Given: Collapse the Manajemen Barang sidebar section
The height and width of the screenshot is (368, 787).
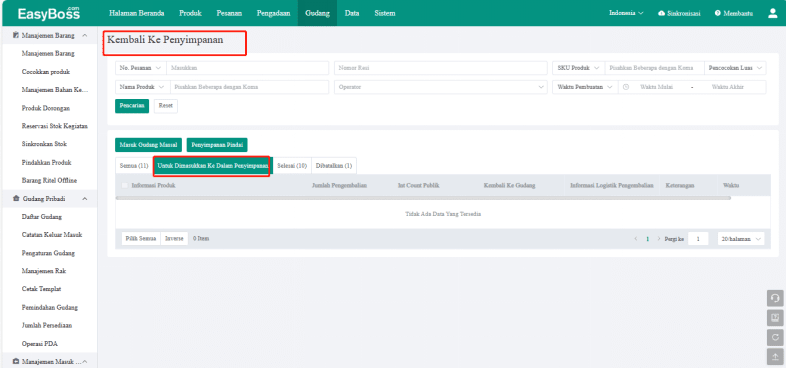Looking at the screenshot, I should 84,36.
